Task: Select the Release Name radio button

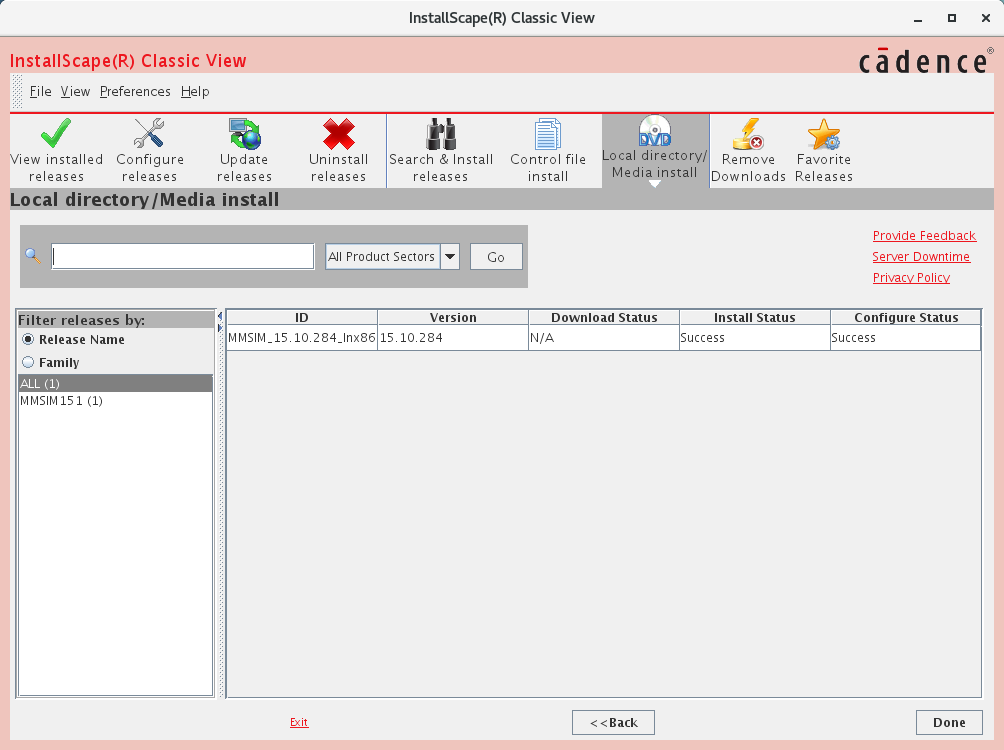Action: pyautogui.click(x=28, y=339)
